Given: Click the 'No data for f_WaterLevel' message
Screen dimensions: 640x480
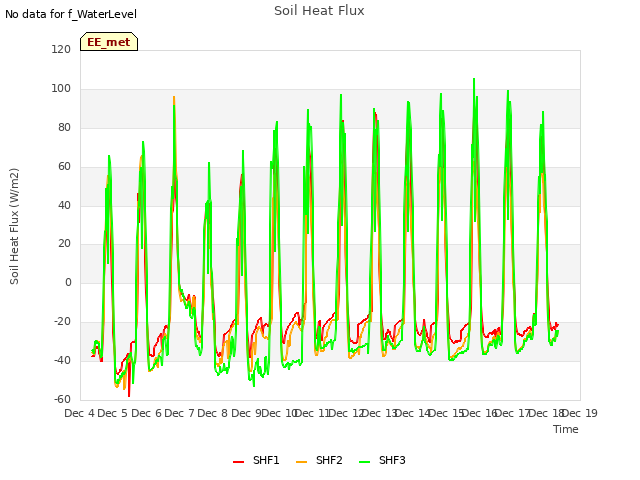Looking at the screenshot, I should (71, 14).
